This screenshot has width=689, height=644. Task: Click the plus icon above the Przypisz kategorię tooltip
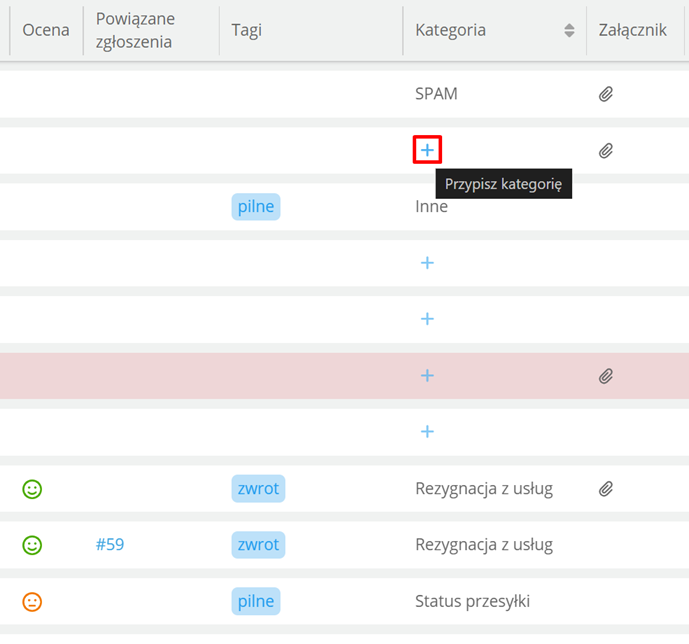click(x=427, y=150)
